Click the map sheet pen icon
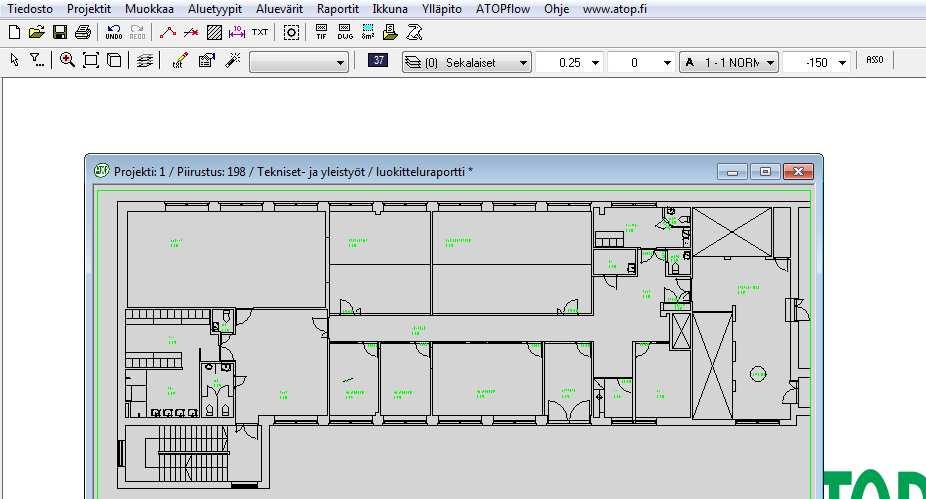Screen dimensions: 926x499 click(414, 32)
